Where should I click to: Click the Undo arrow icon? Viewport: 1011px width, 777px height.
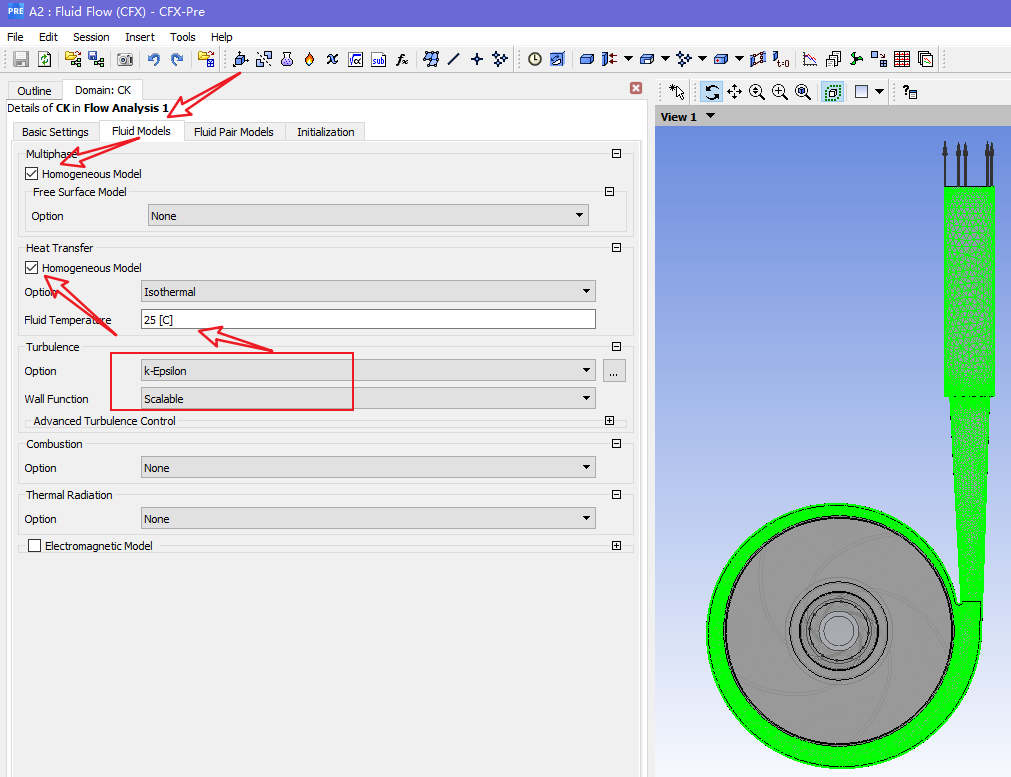(x=153, y=60)
